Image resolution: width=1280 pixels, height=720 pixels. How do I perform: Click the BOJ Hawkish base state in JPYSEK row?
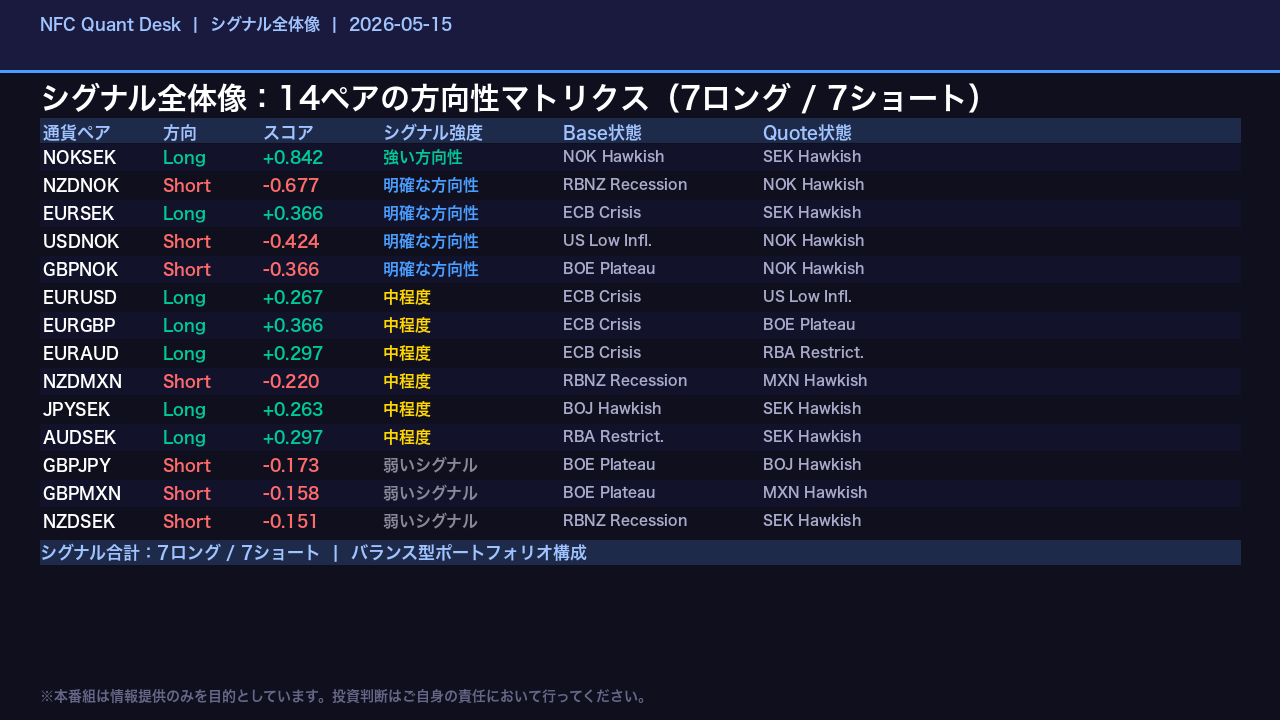pyautogui.click(x=612, y=409)
